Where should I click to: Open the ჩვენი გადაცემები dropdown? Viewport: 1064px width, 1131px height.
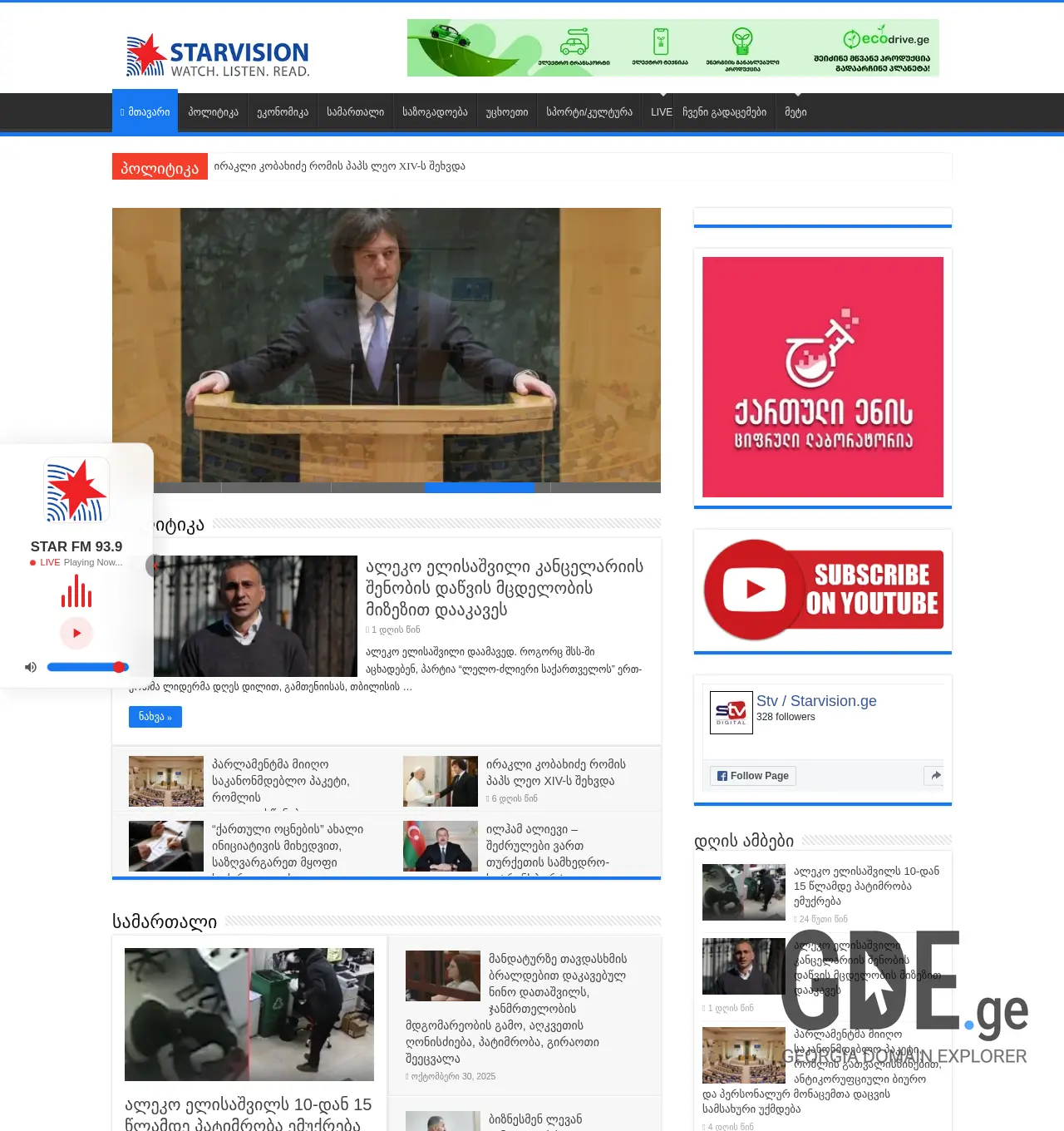click(724, 111)
